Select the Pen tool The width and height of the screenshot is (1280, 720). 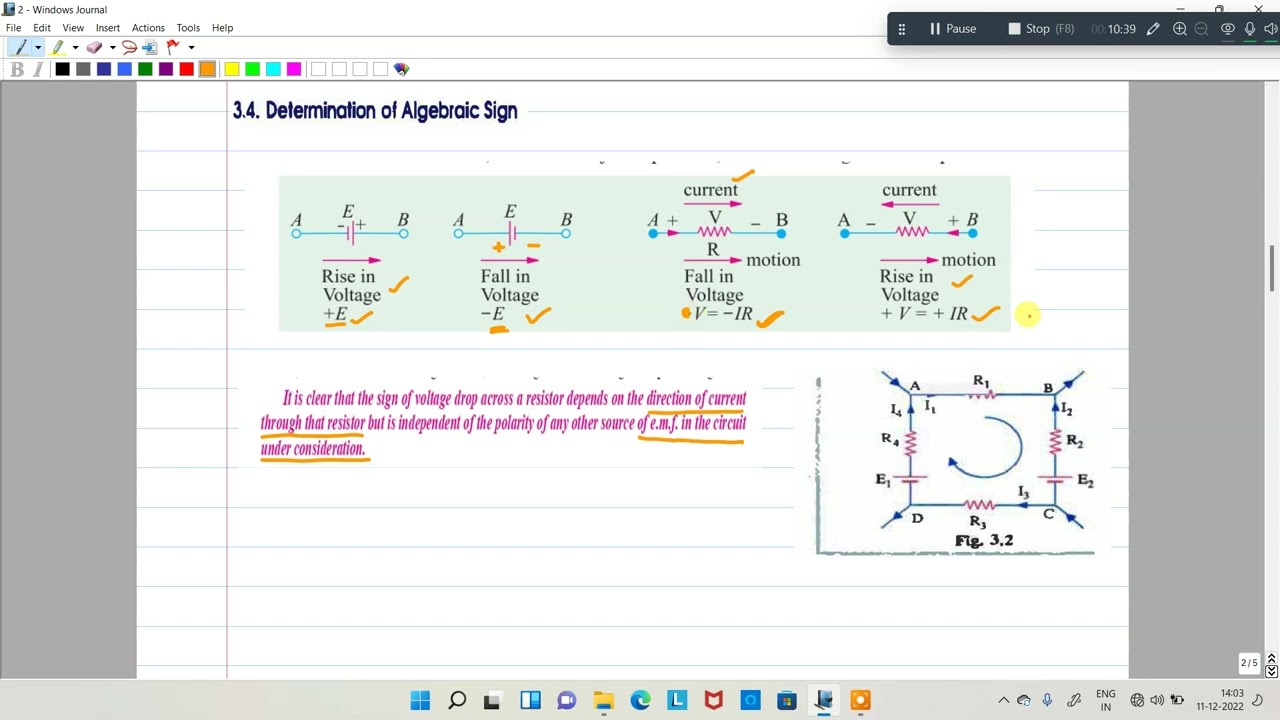point(20,47)
